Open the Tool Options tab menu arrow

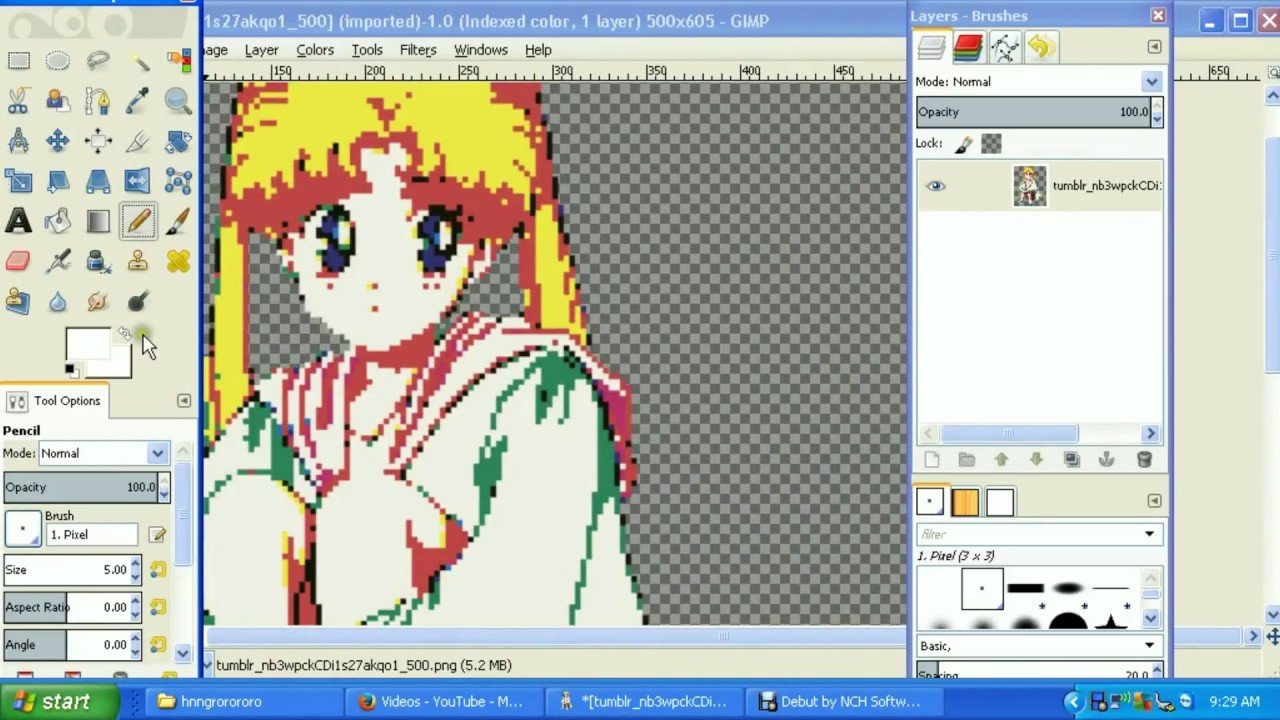183,401
